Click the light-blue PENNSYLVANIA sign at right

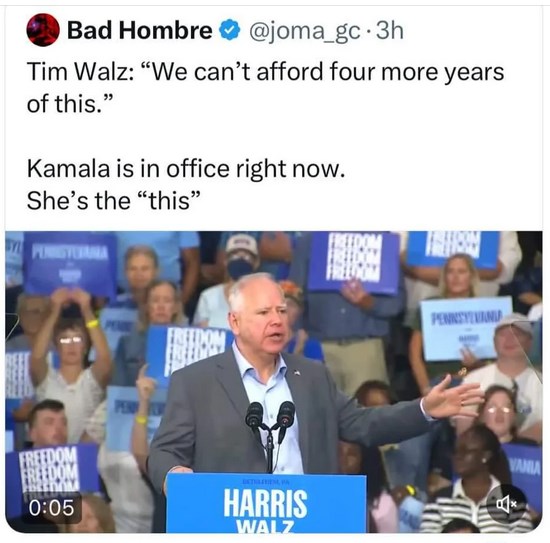coord(464,328)
